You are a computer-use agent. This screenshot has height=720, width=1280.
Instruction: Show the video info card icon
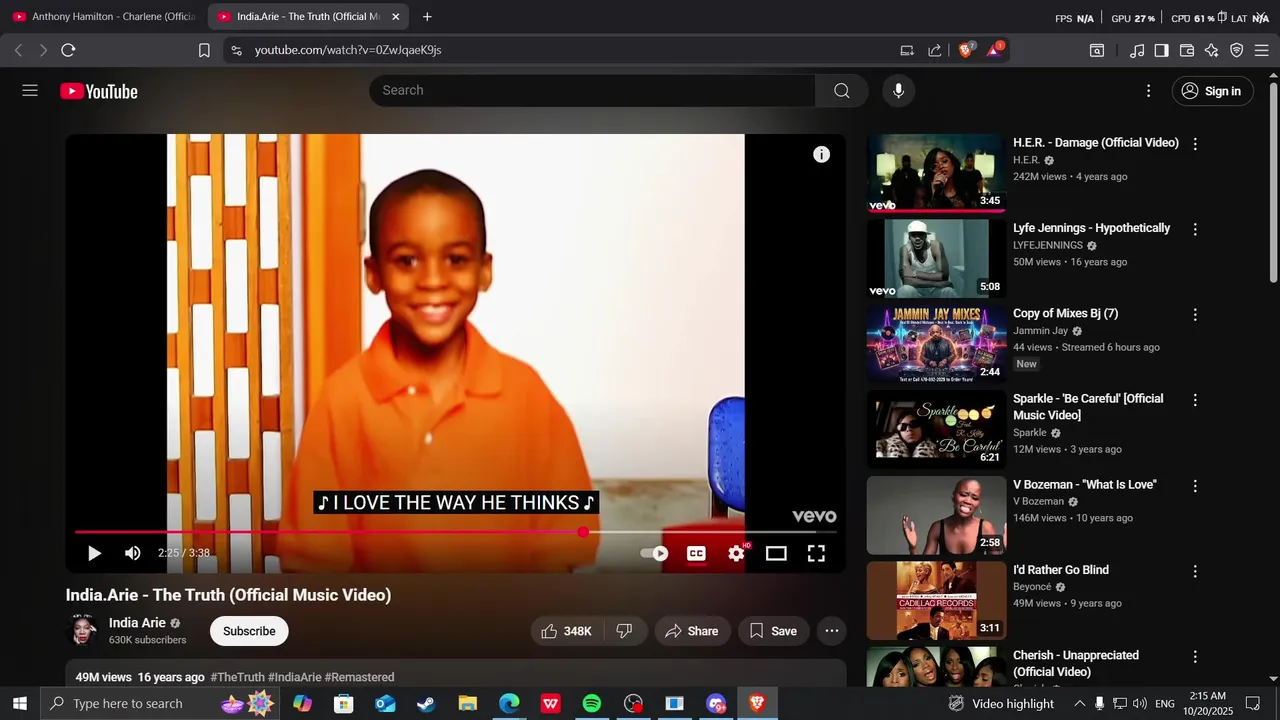pyautogui.click(x=821, y=154)
